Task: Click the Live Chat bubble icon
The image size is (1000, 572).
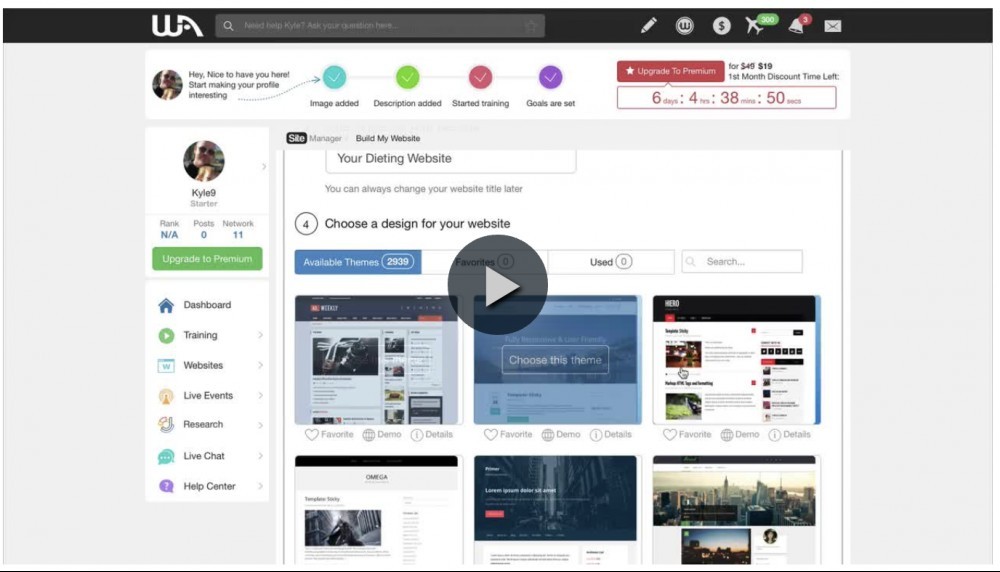Action: tap(166, 457)
